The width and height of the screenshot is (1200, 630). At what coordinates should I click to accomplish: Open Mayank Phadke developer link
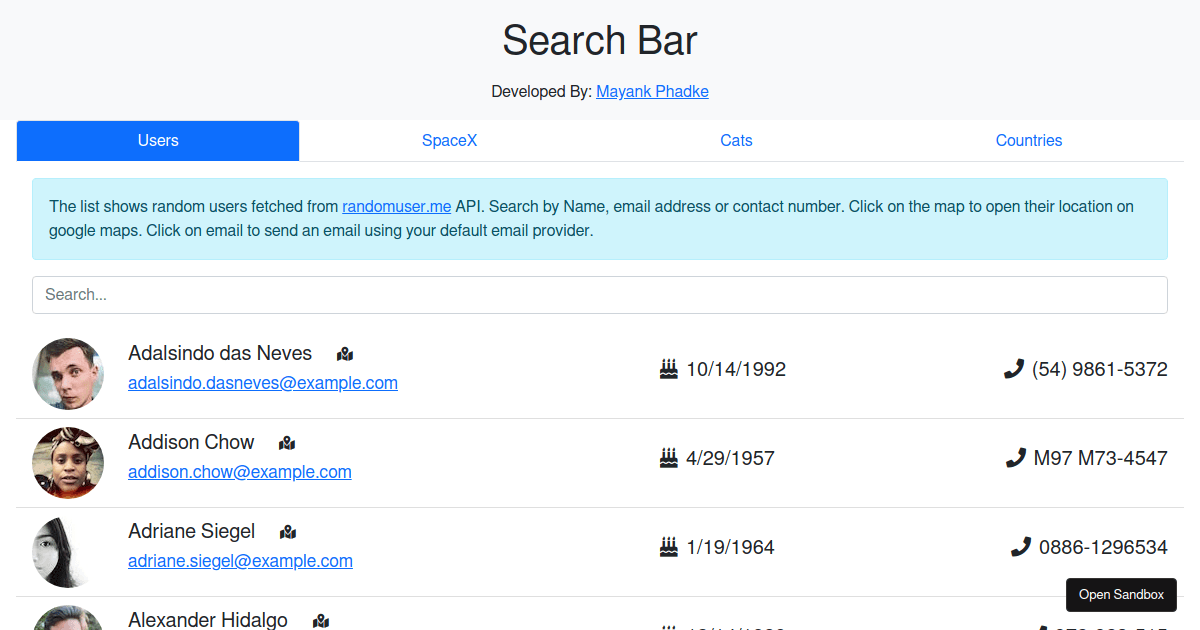point(652,92)
